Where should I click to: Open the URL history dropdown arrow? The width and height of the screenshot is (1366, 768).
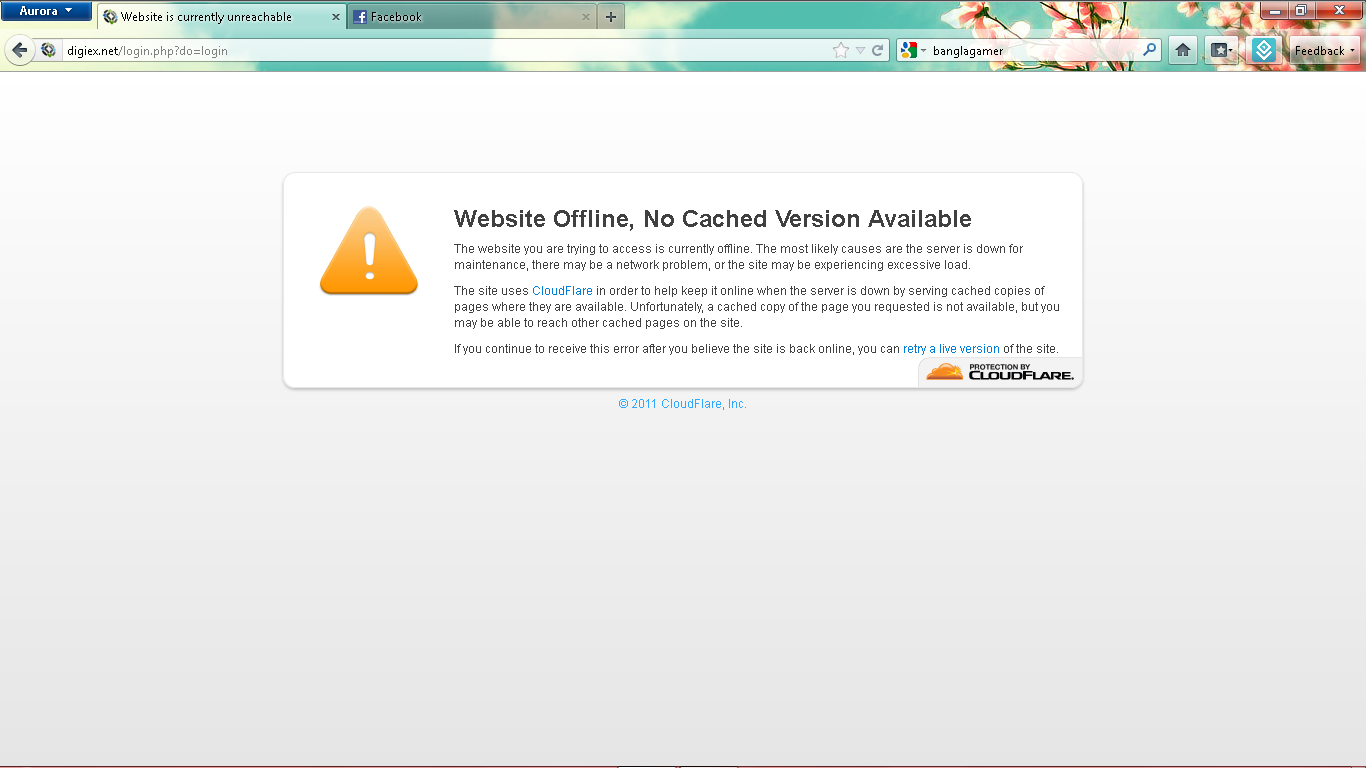(x=860, y=50)
